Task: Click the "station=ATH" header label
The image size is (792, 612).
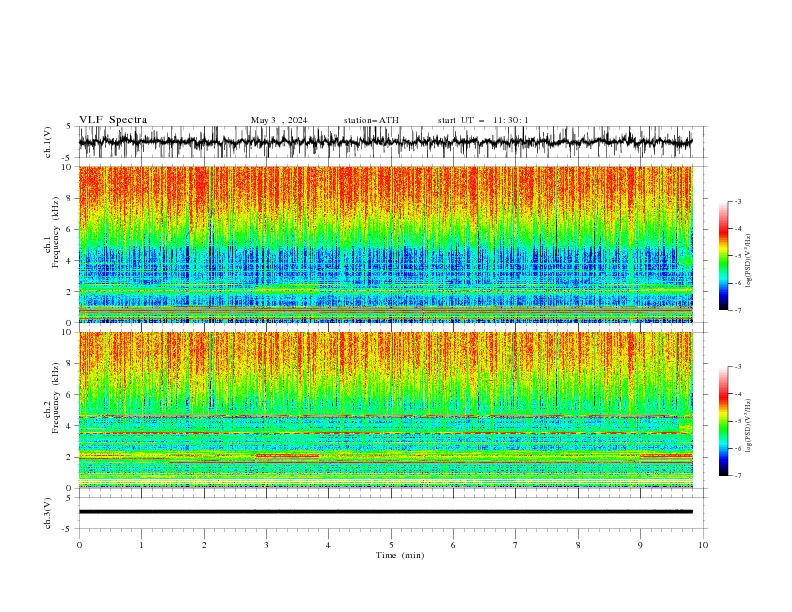Action: point(371,120)
